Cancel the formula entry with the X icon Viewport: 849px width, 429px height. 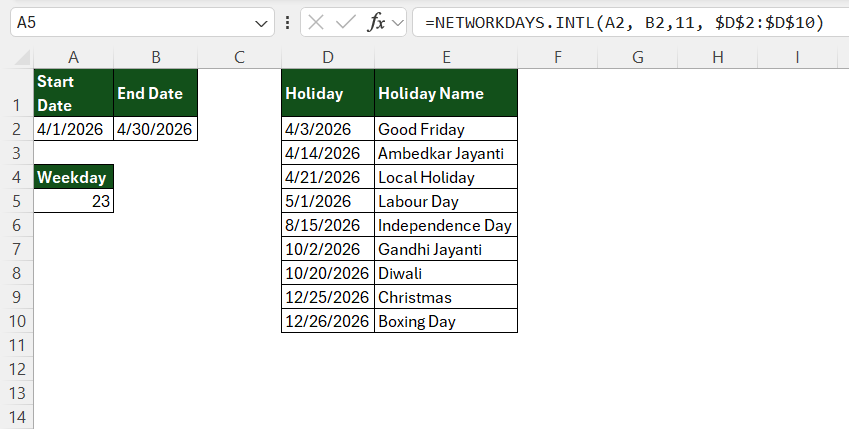316,23
